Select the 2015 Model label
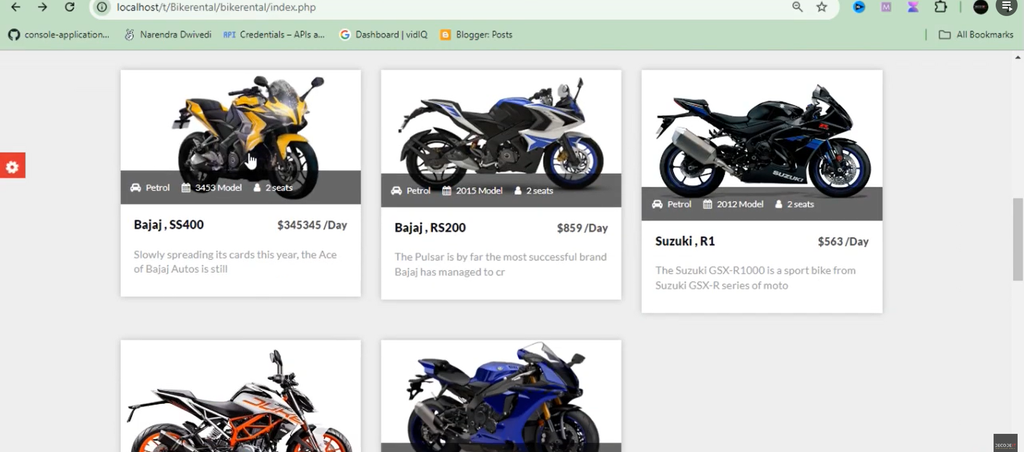Screen dimensions: 1024x452 [479, 191]
